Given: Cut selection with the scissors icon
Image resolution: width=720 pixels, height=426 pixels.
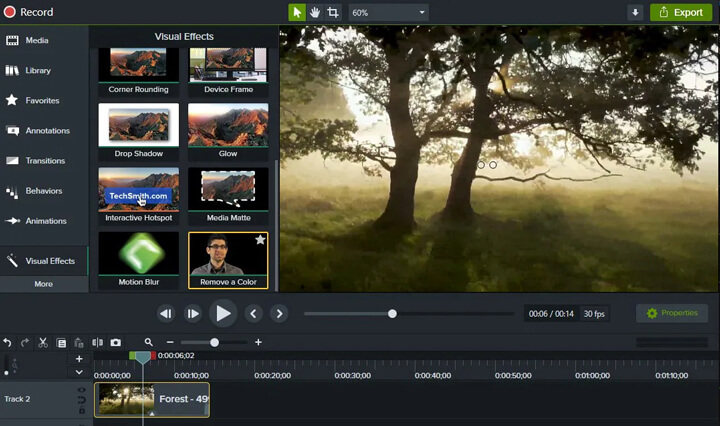Looking at the screenshot, I should (43, 342).
